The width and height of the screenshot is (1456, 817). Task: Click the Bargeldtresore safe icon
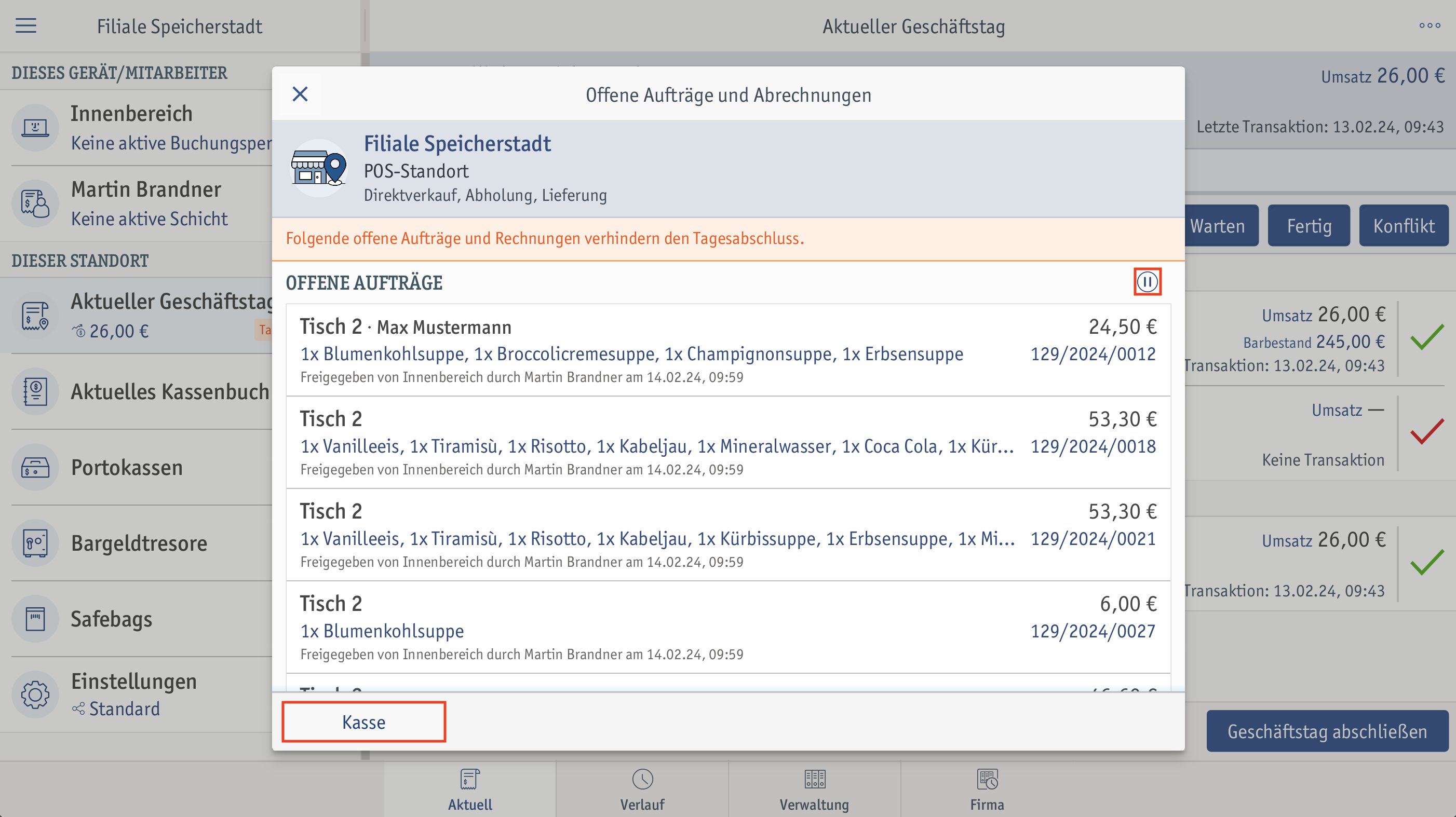[36, 543]
